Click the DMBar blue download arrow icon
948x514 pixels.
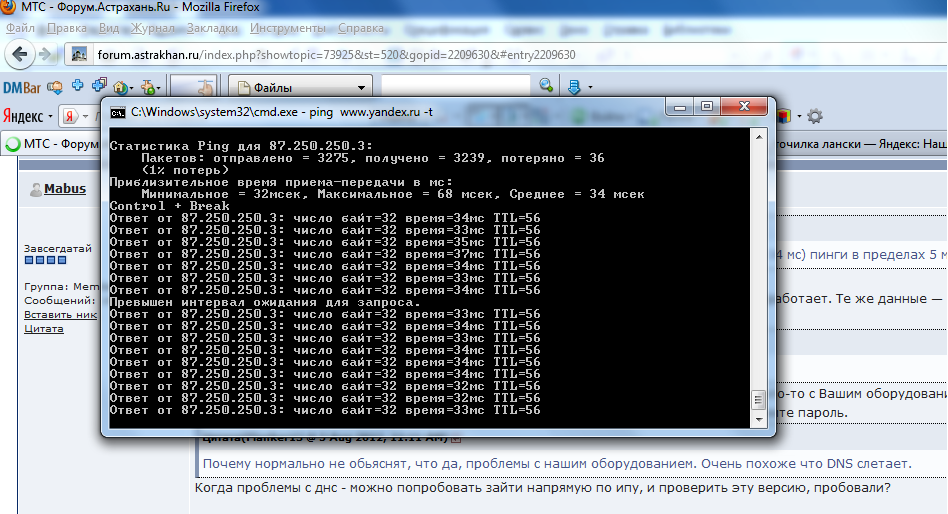[x=574, y=87]
